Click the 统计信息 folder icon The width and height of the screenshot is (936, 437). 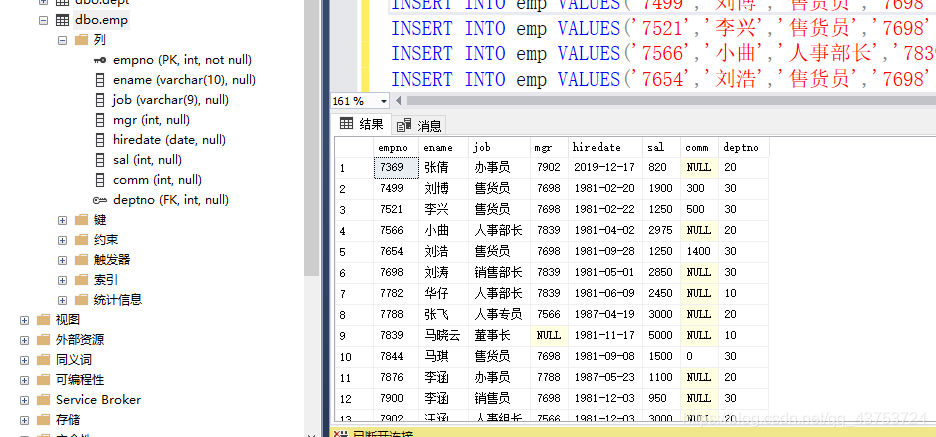pos(81,300)
